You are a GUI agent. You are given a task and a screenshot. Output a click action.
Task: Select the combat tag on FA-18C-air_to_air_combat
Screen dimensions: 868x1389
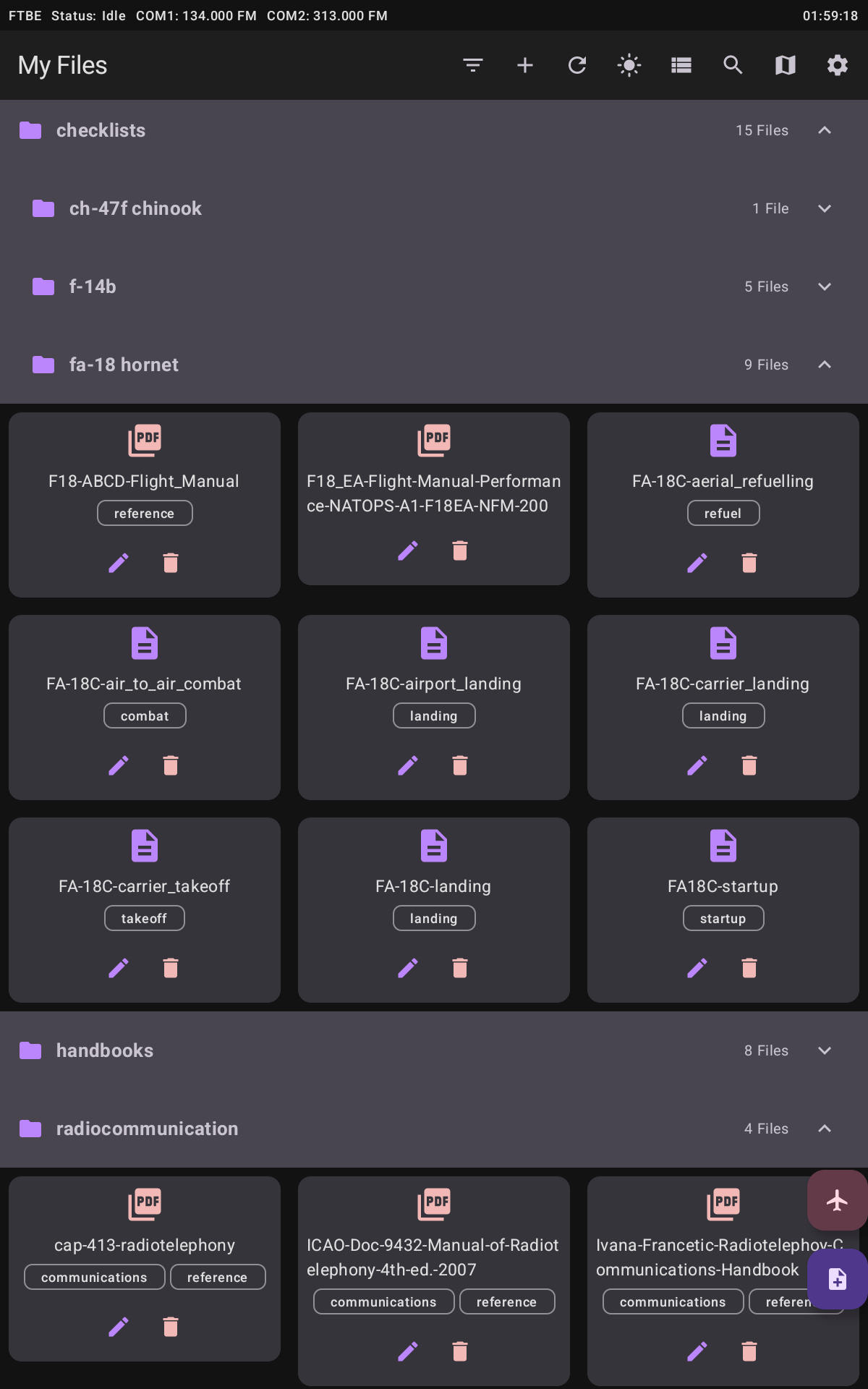coord(145,715)
